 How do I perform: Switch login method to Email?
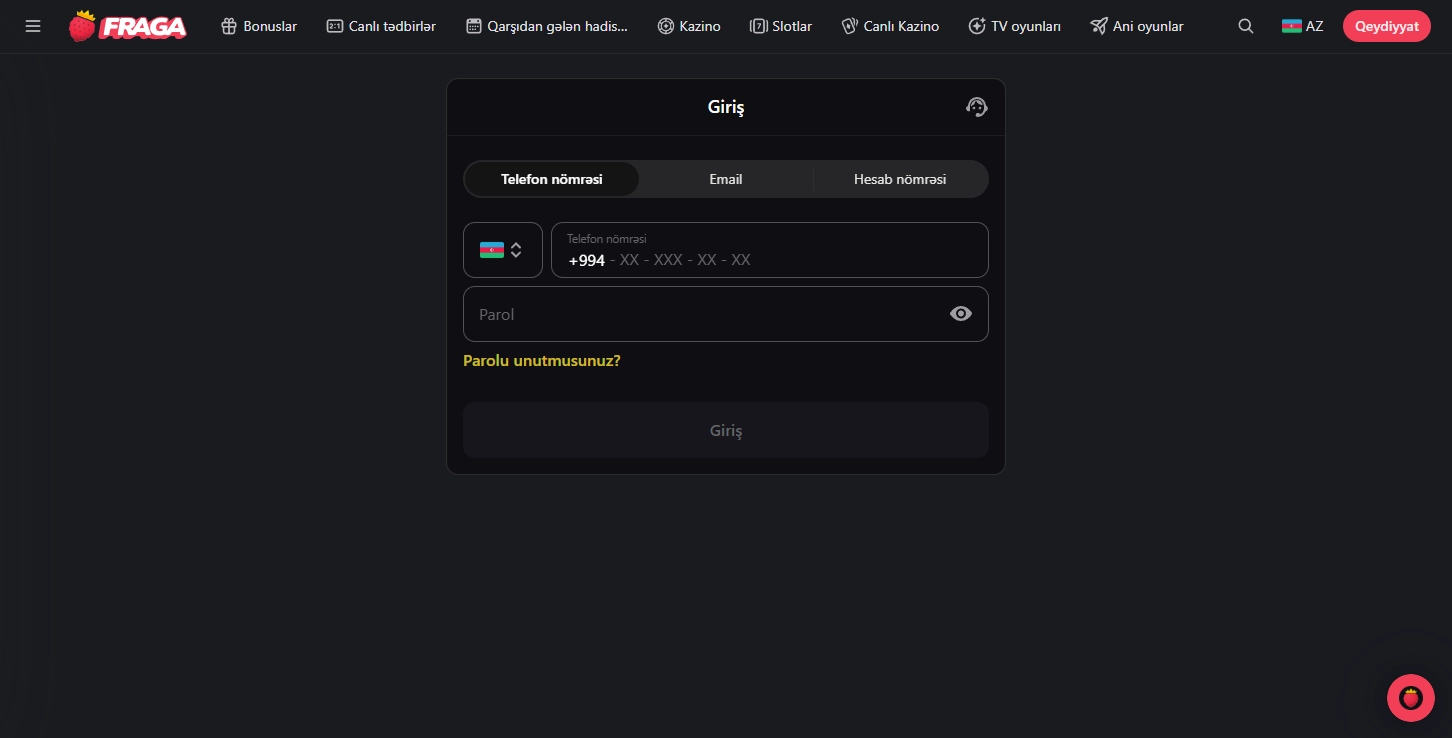point(726,179)
